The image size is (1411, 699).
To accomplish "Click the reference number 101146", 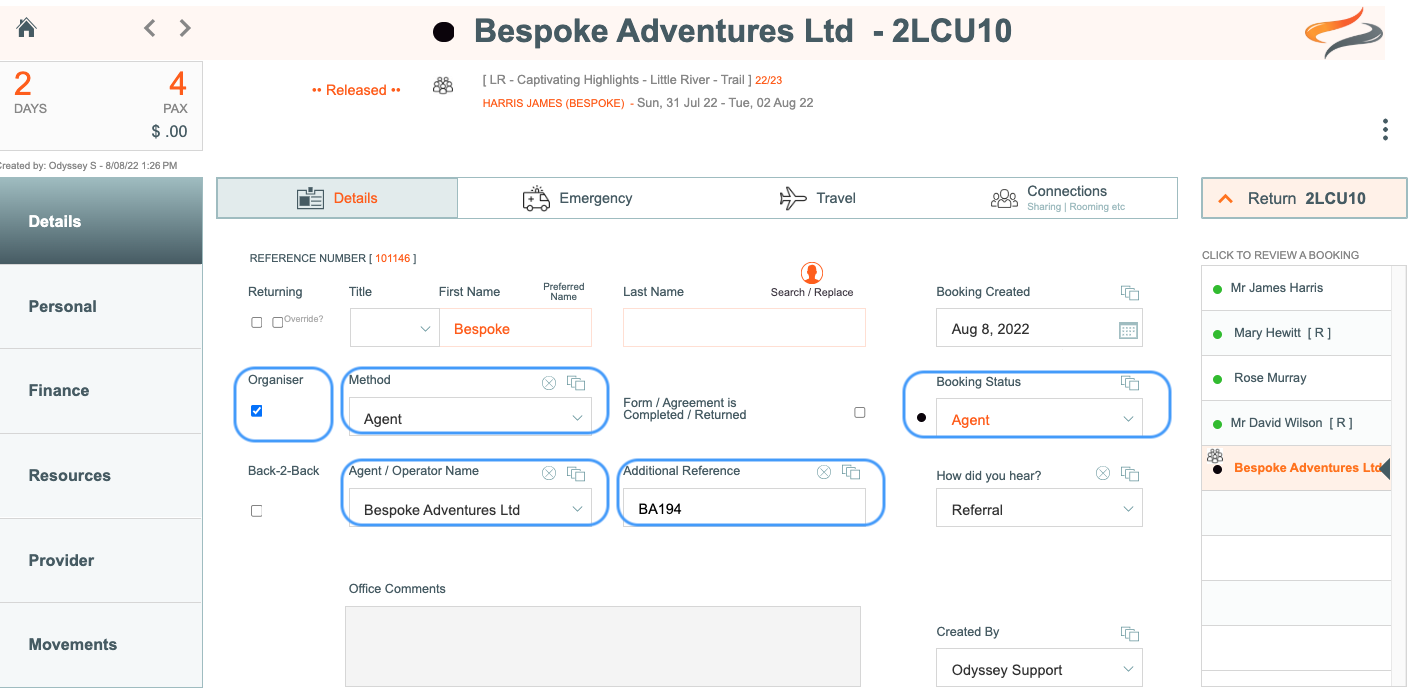I will [392, 258].
